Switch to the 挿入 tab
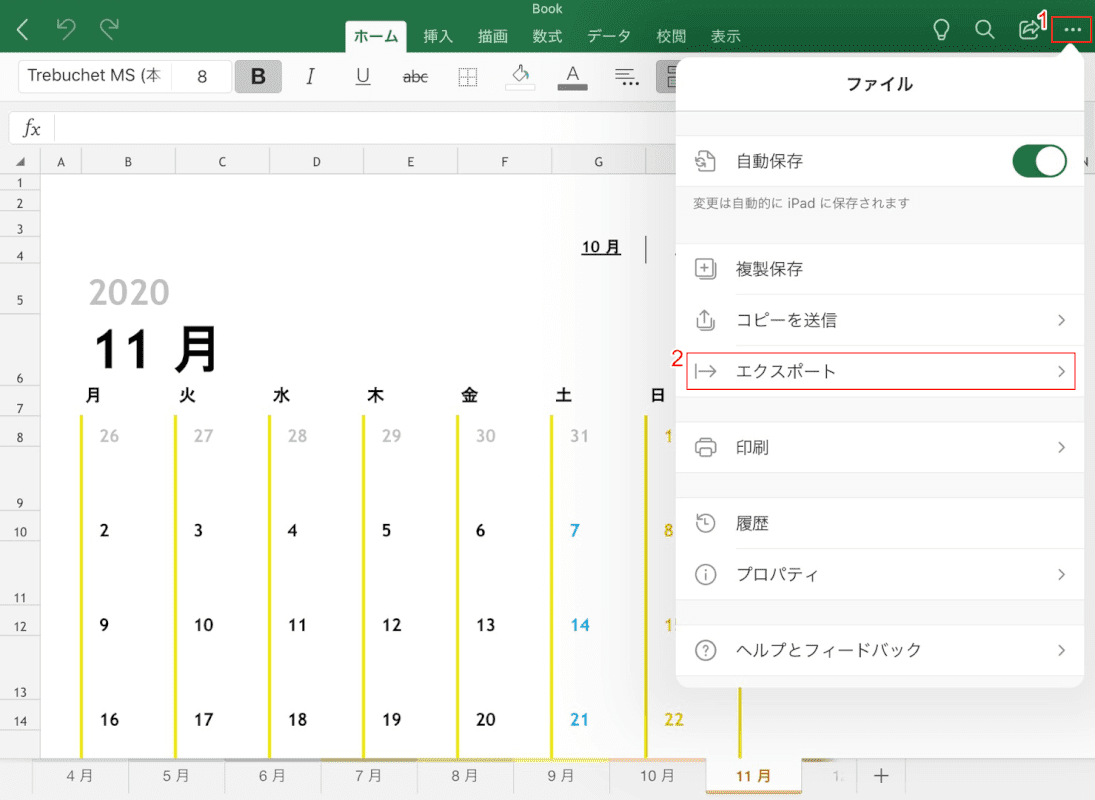1095x800 pixels. click(438, 36)
